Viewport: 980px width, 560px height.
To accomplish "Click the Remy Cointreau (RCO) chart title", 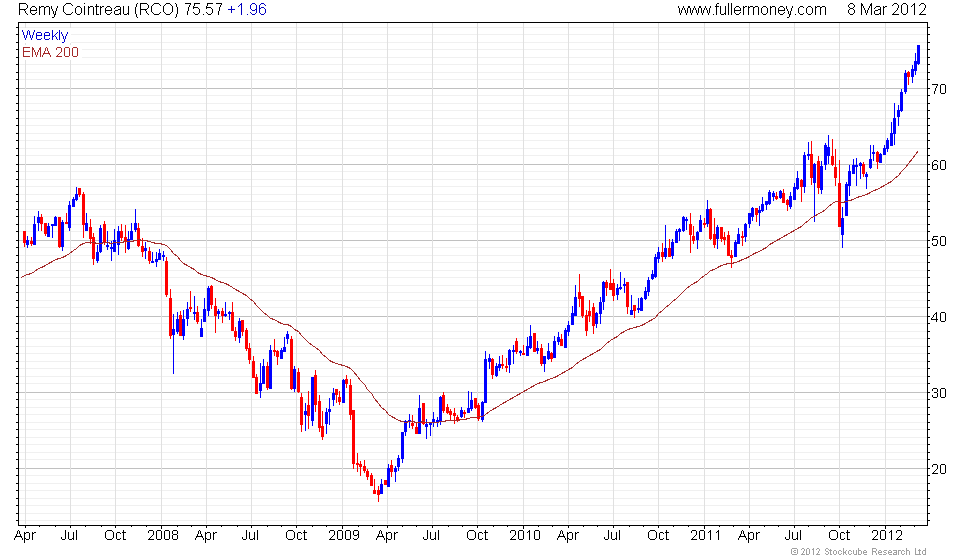I will tap(99, 10).
